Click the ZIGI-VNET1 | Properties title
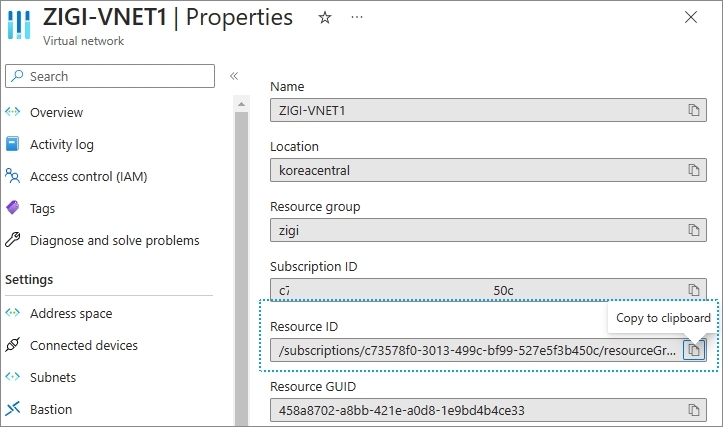Image resolution: width=723 pixels, height=427 pixels. click(x=168, y=18)
